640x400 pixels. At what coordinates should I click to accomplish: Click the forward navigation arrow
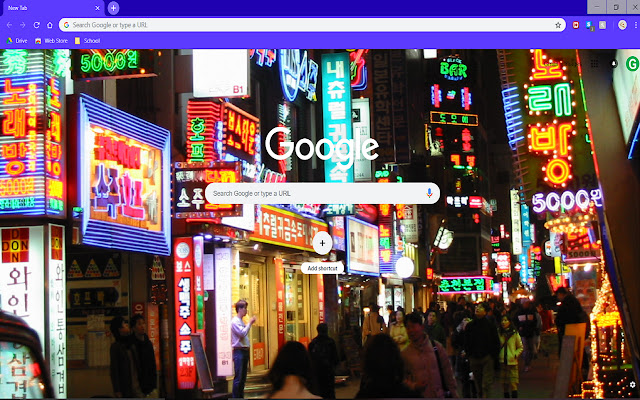point(22,25)
